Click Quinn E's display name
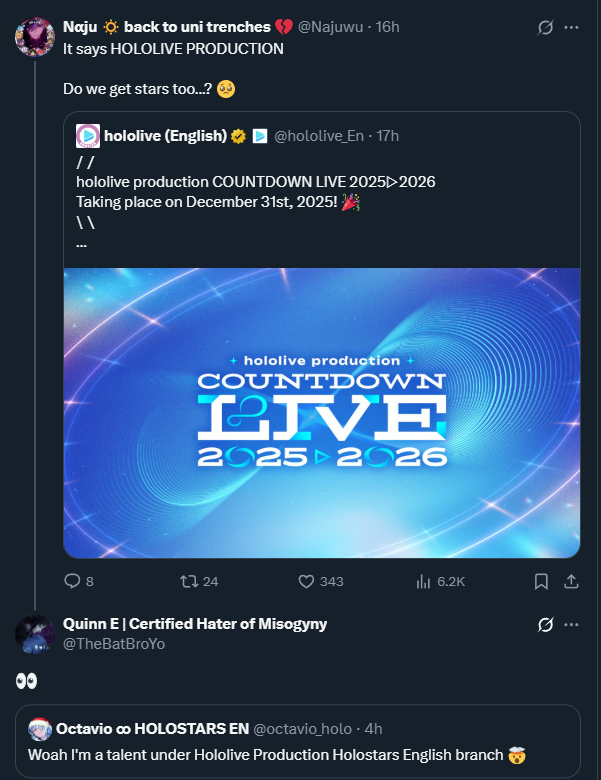 194,624
